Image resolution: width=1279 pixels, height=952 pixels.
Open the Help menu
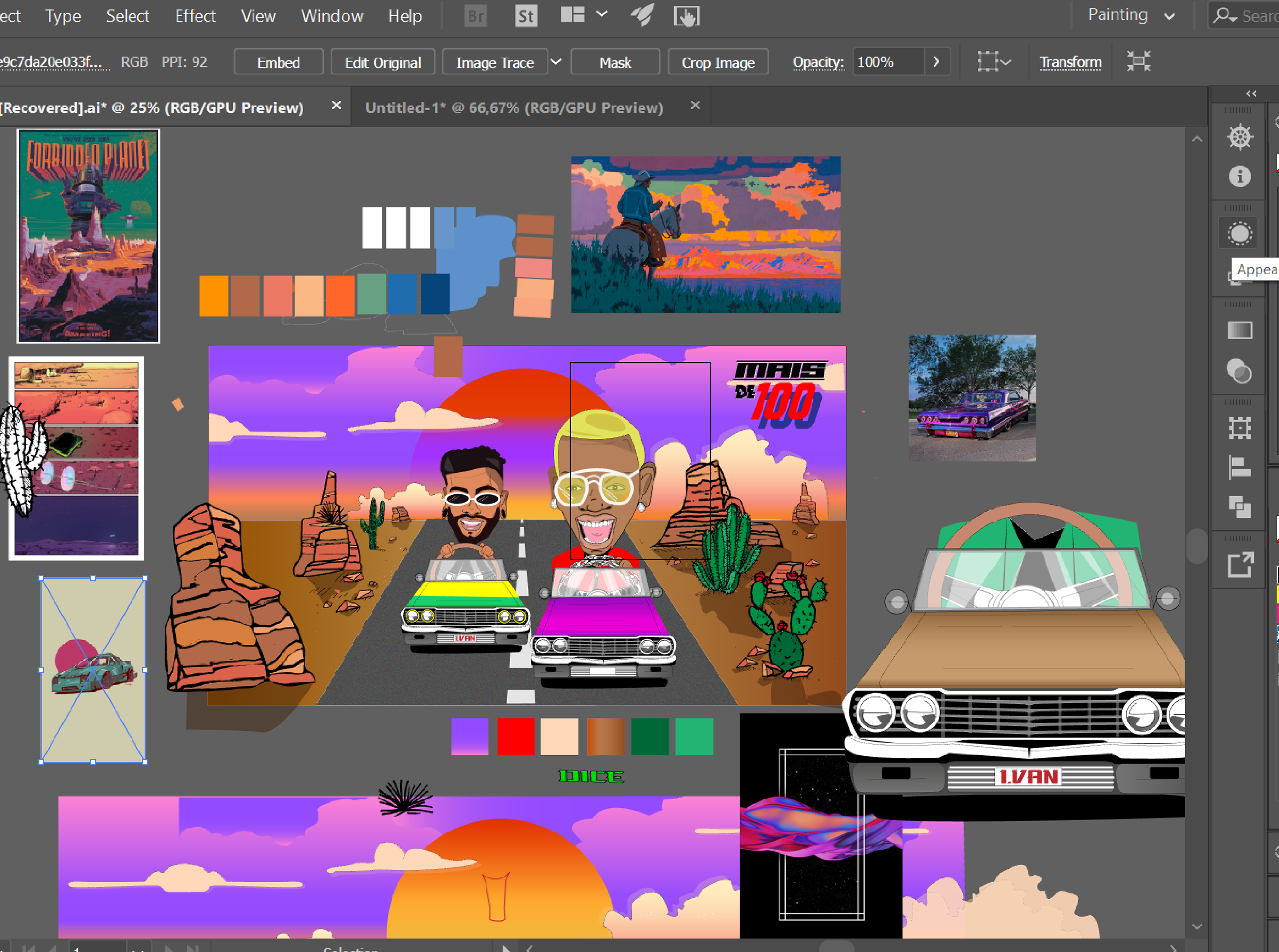tap(404, 16)
